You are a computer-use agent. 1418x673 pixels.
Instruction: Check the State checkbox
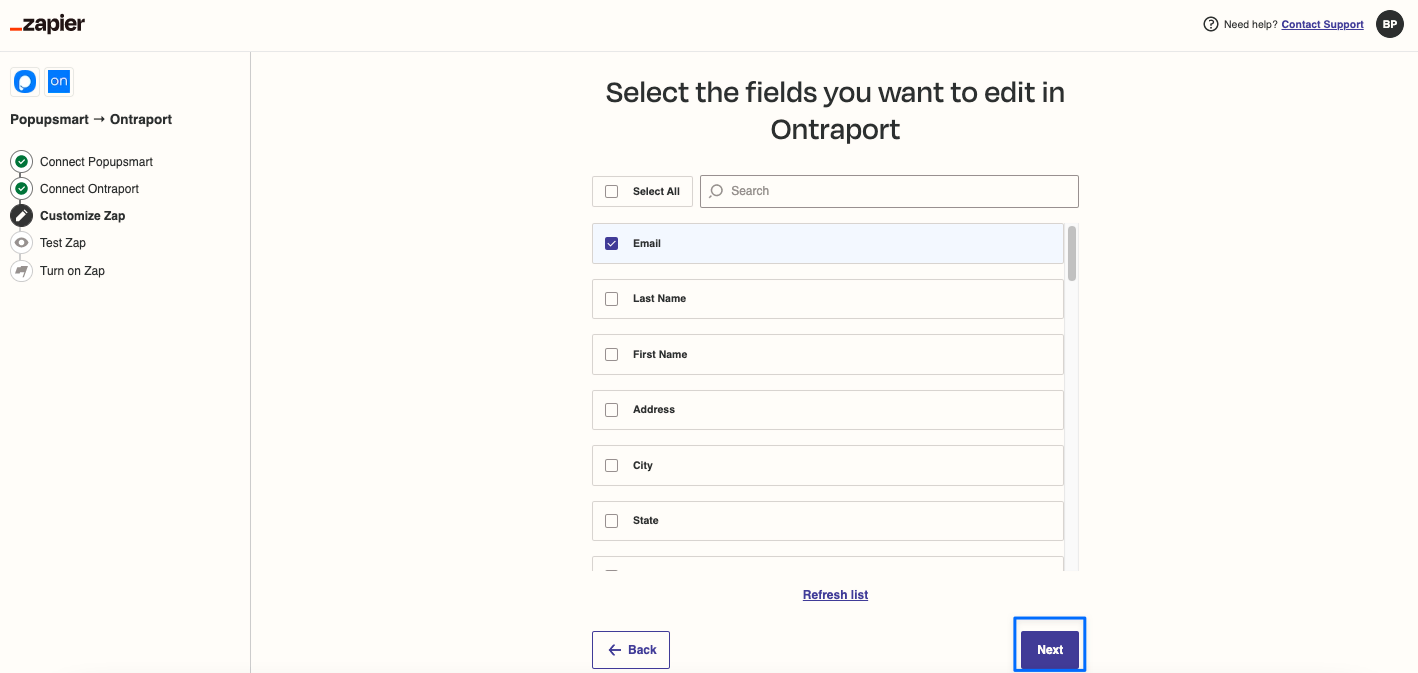pos(612,520)
